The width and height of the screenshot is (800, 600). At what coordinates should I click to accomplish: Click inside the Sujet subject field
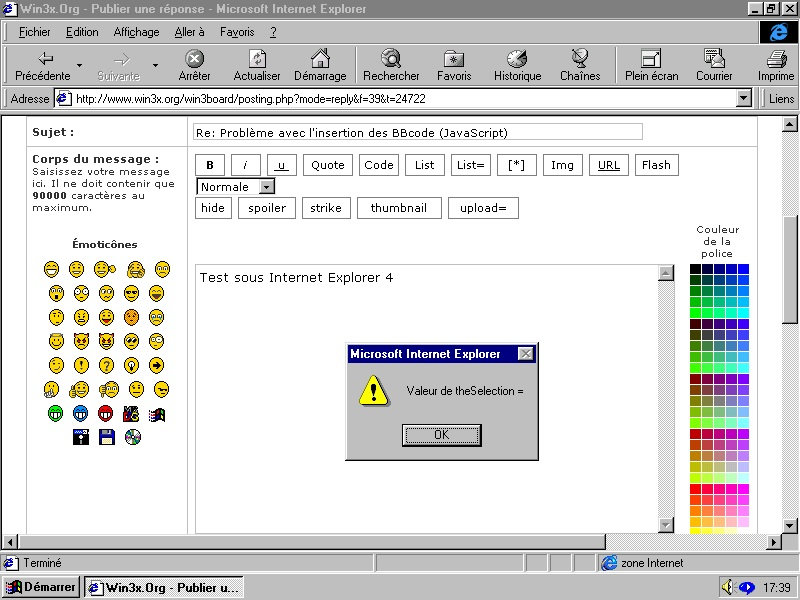point(417,133)
